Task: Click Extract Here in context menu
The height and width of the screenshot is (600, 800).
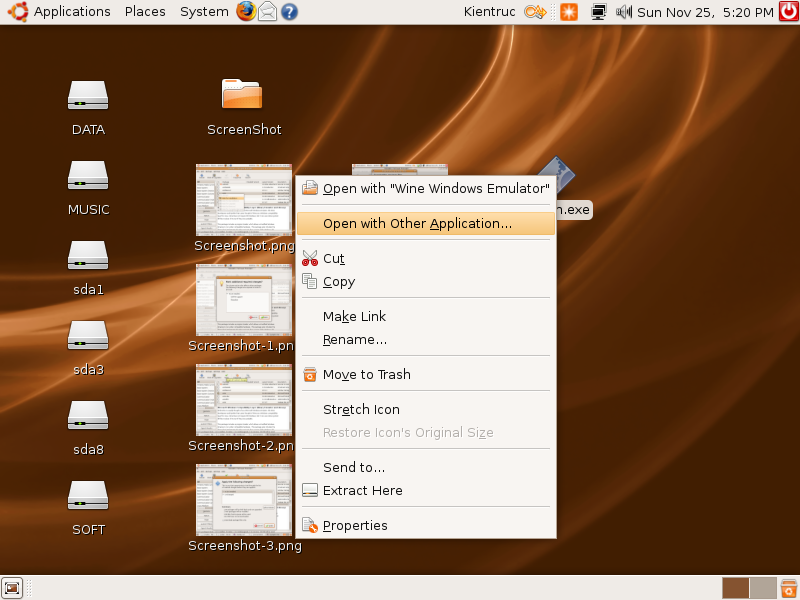Action: [x=362, y=491]
